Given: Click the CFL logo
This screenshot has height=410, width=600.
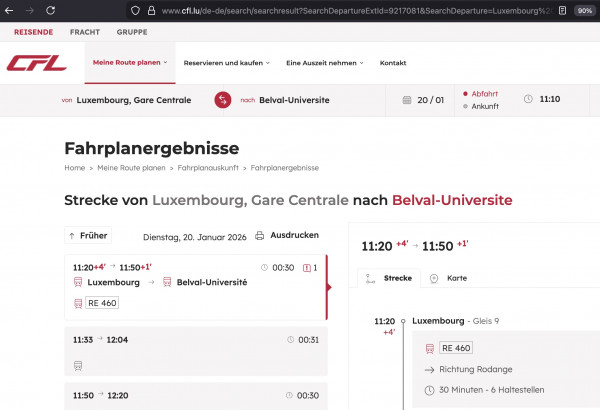Looking at the screenshot, I should pyautogui.click(x=36, y=63).
